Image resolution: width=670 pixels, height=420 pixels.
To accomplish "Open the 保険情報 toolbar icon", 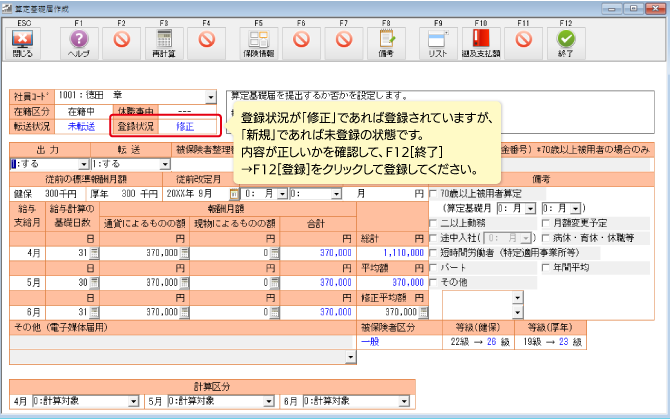I will tap(260, 40).
